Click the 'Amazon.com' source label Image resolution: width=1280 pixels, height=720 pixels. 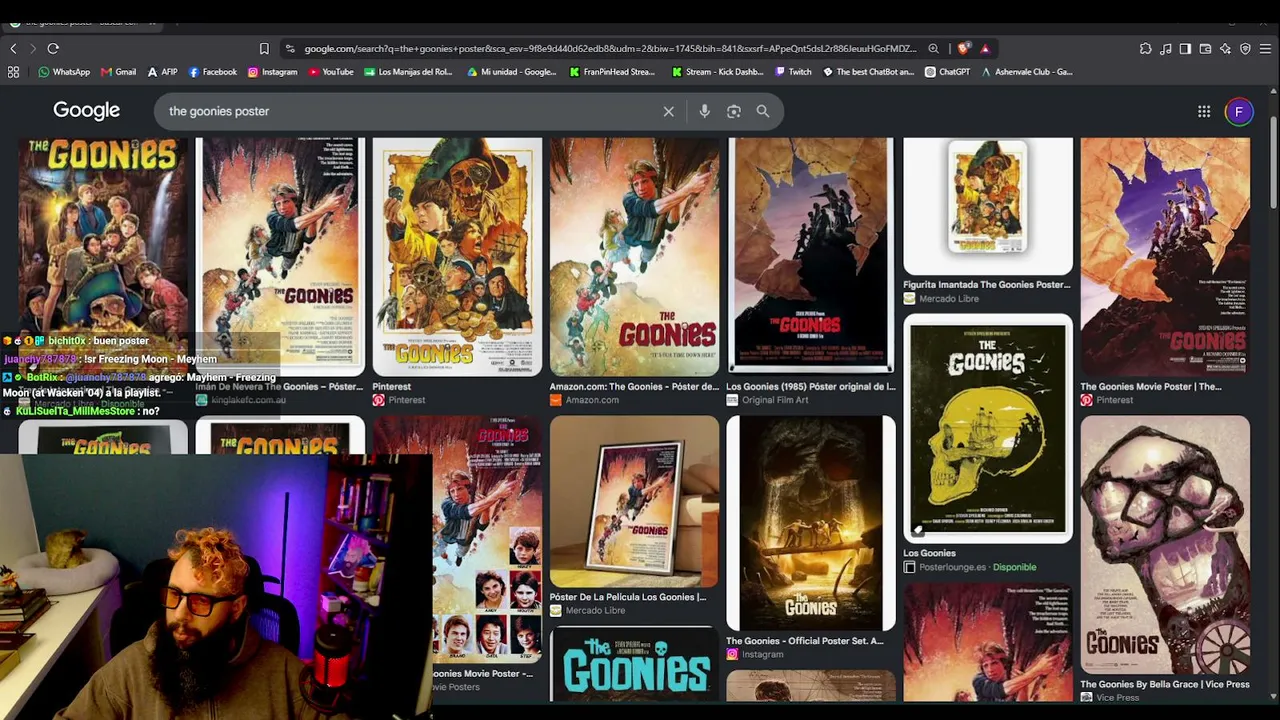pyautogui.click(x=592, y=400)
